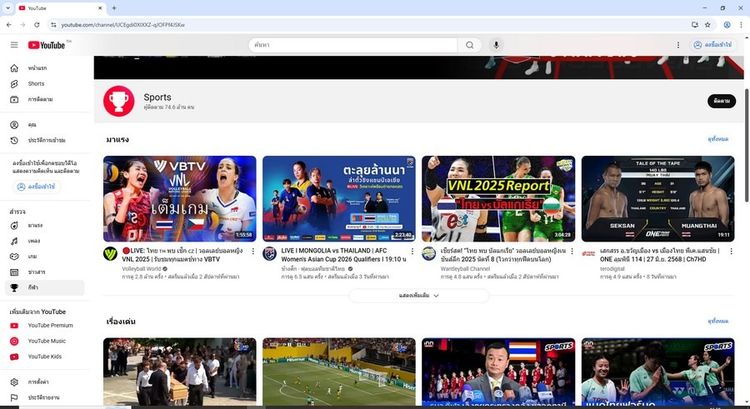Open YouTube Kids in sidebar
Image resolution: width=750 pixels, height=409 pixels.
(x=44, y=356)
